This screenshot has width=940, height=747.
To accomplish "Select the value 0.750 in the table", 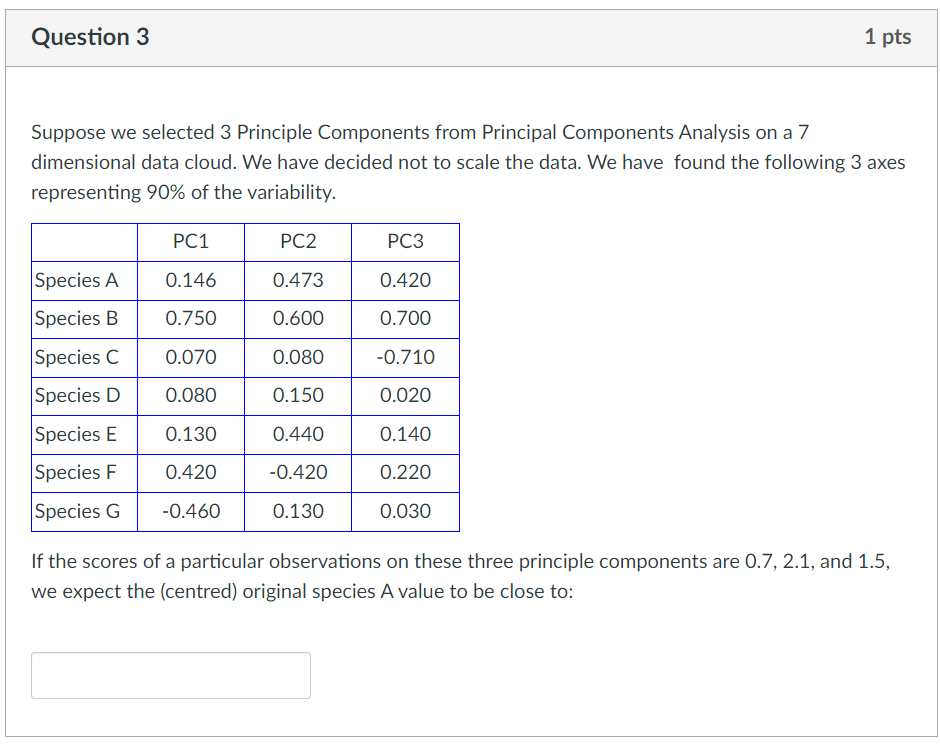I will pos(190,318).
